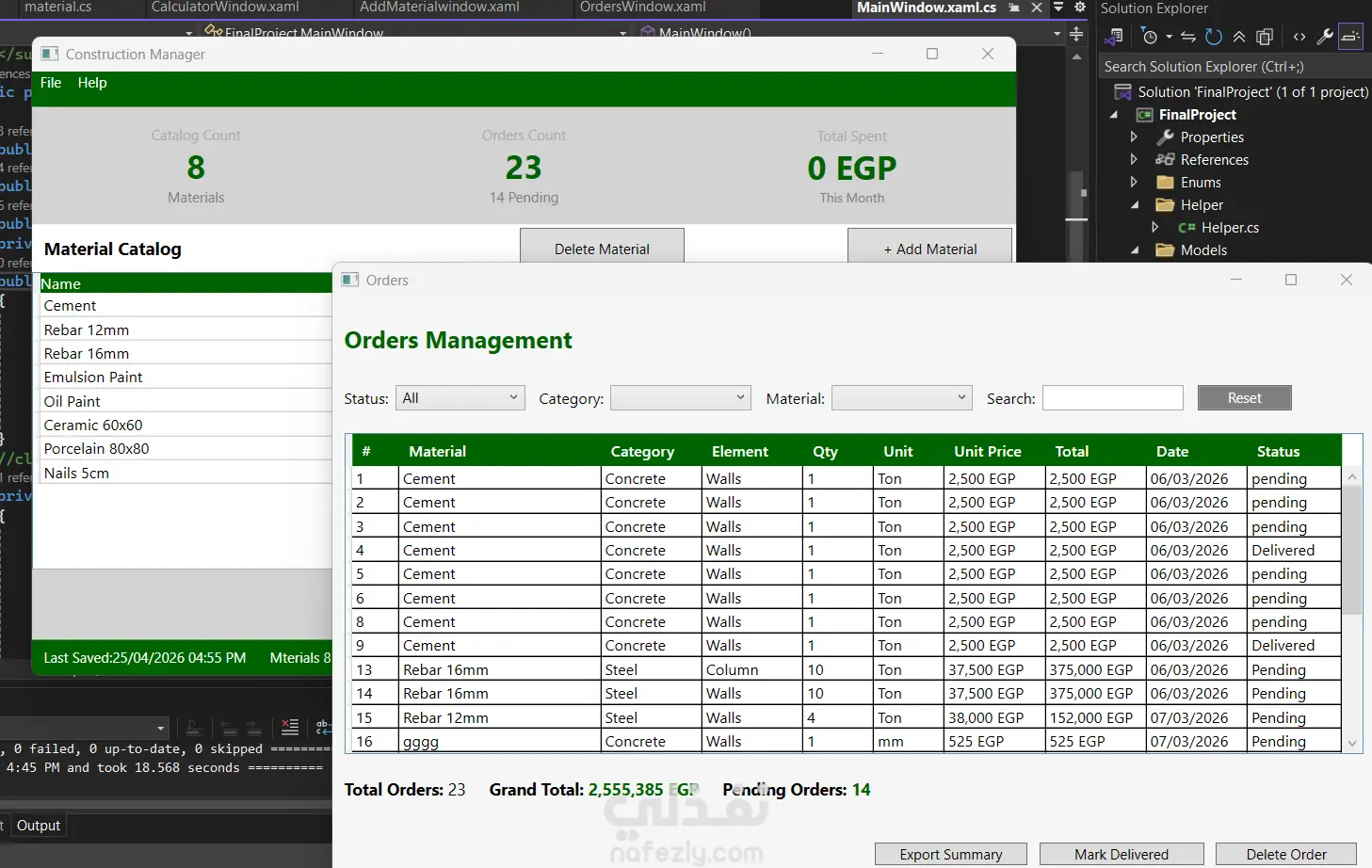Viewport: 1372px width, 868px height.
Task: Toggle Show All Files in Solution Explorer
Action: pyautogui.click(x=1265, y=37)
